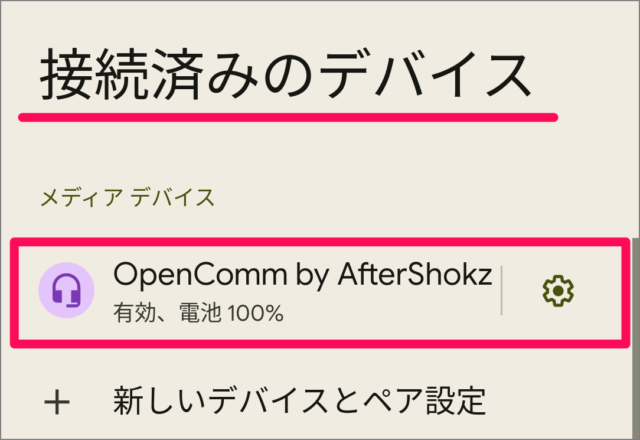Screen dimensions: 640x440
Task: Click the plus icon for pairing
Action: [x=60, y=402]
